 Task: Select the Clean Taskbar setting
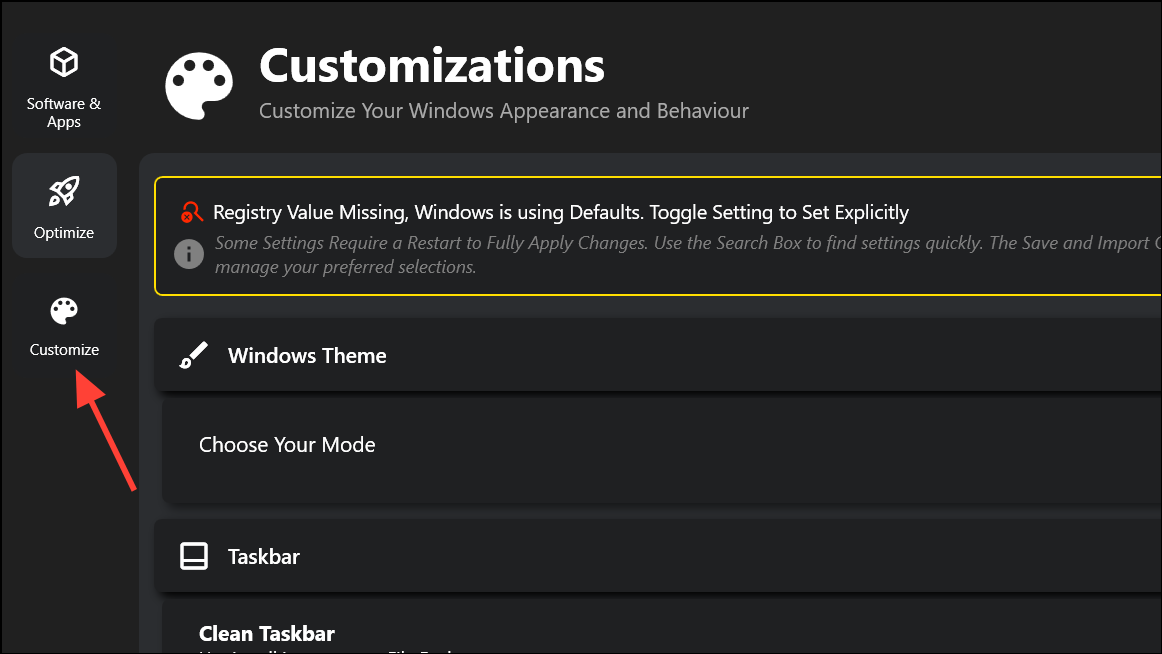(267, 634)
